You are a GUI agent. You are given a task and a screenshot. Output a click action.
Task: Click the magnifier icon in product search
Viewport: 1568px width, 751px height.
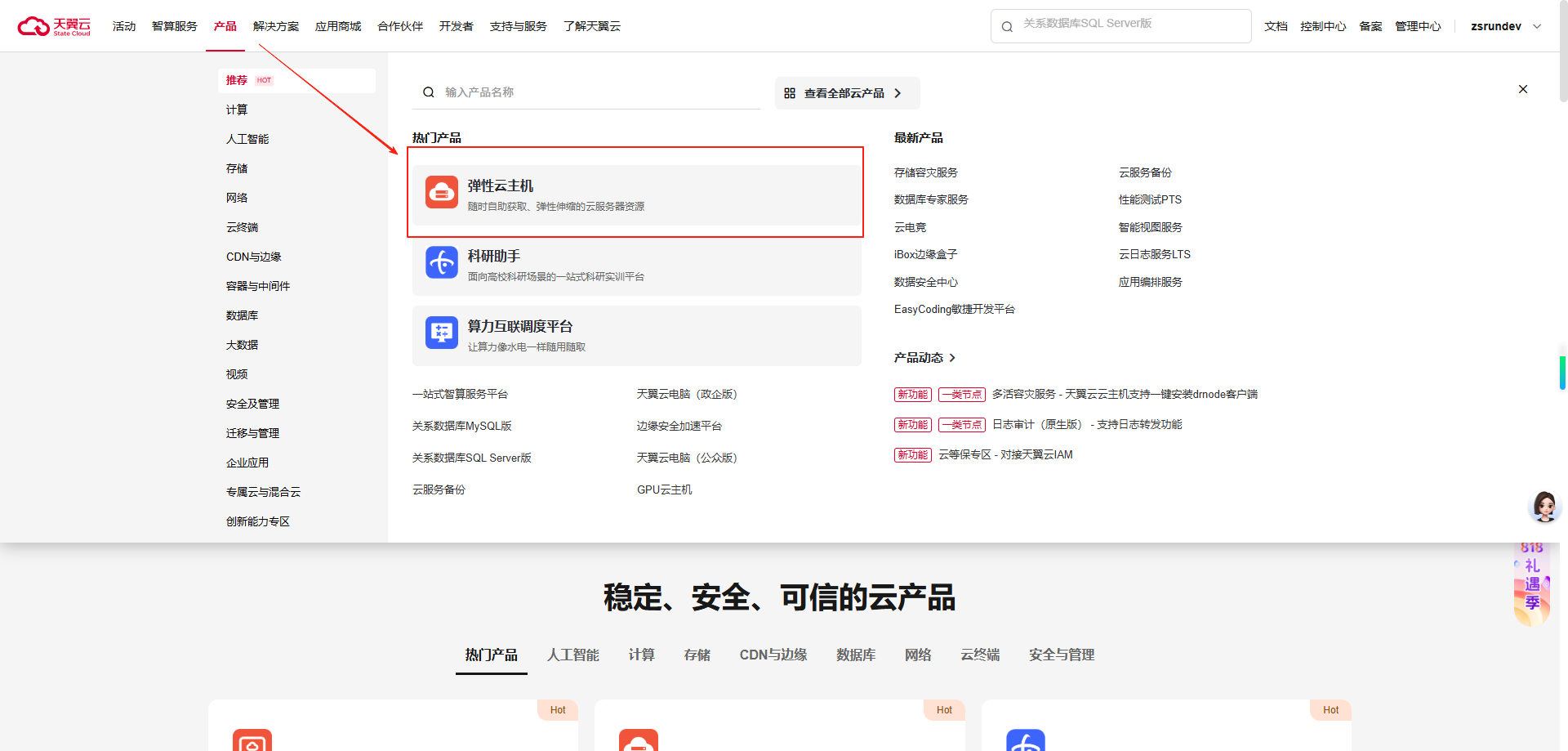(429, 92)
